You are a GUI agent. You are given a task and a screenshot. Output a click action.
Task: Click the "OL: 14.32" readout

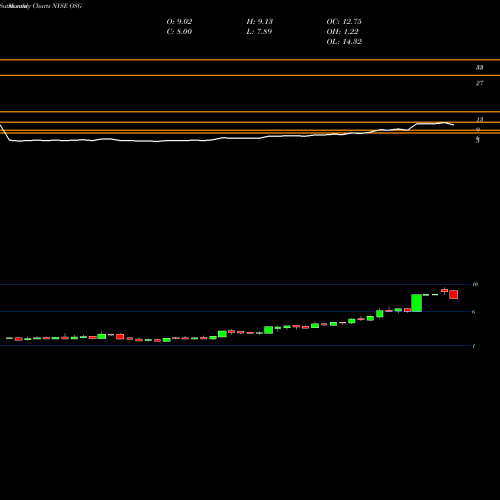pyautogui.click(x=344, y=42)
